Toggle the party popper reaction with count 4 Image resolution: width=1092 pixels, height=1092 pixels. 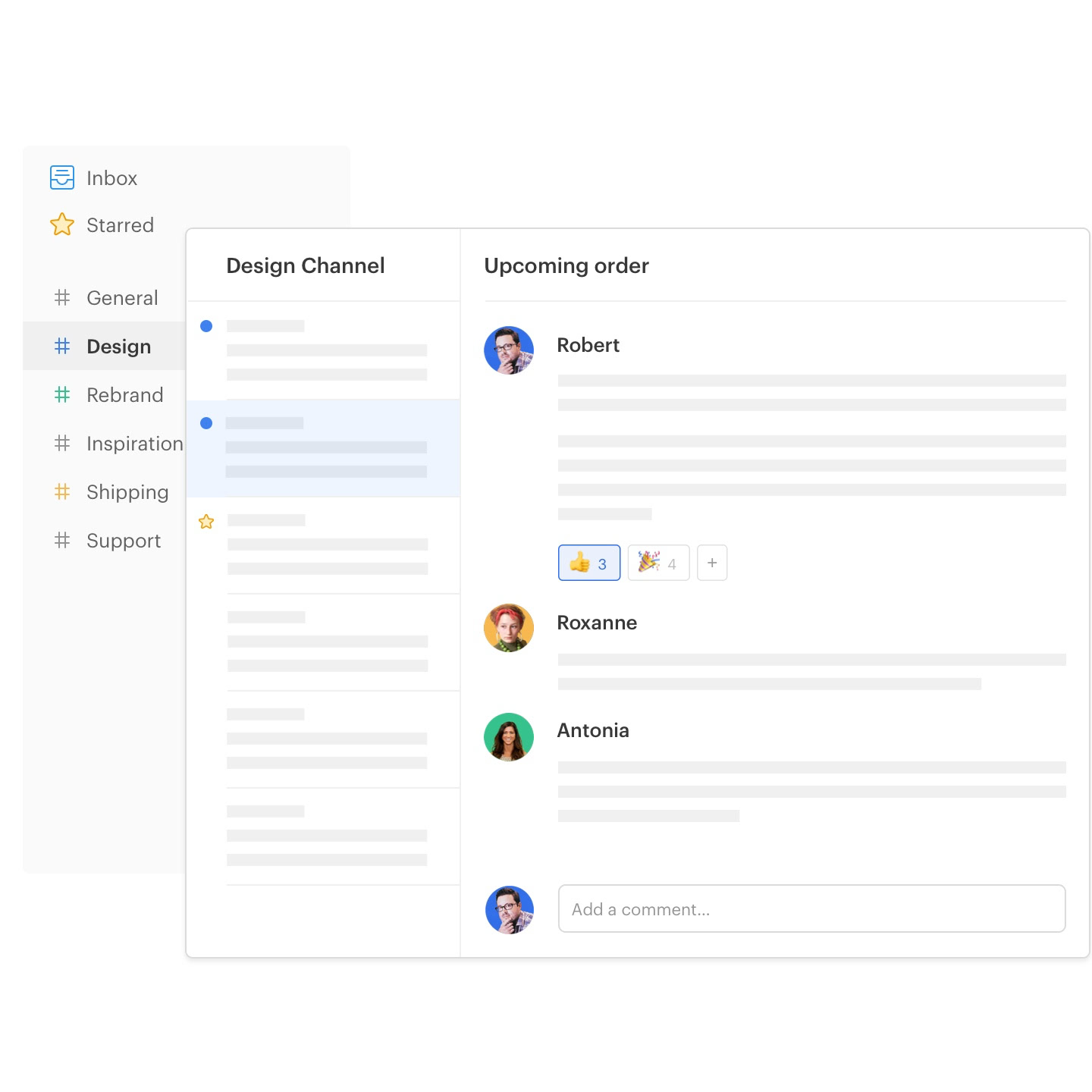tap(658, 563)
